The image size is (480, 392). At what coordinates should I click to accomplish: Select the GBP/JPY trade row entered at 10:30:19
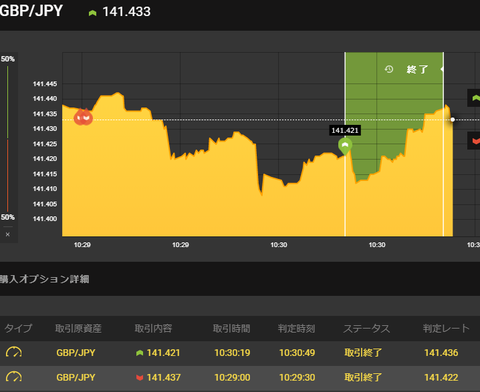[x=240, y=353]
